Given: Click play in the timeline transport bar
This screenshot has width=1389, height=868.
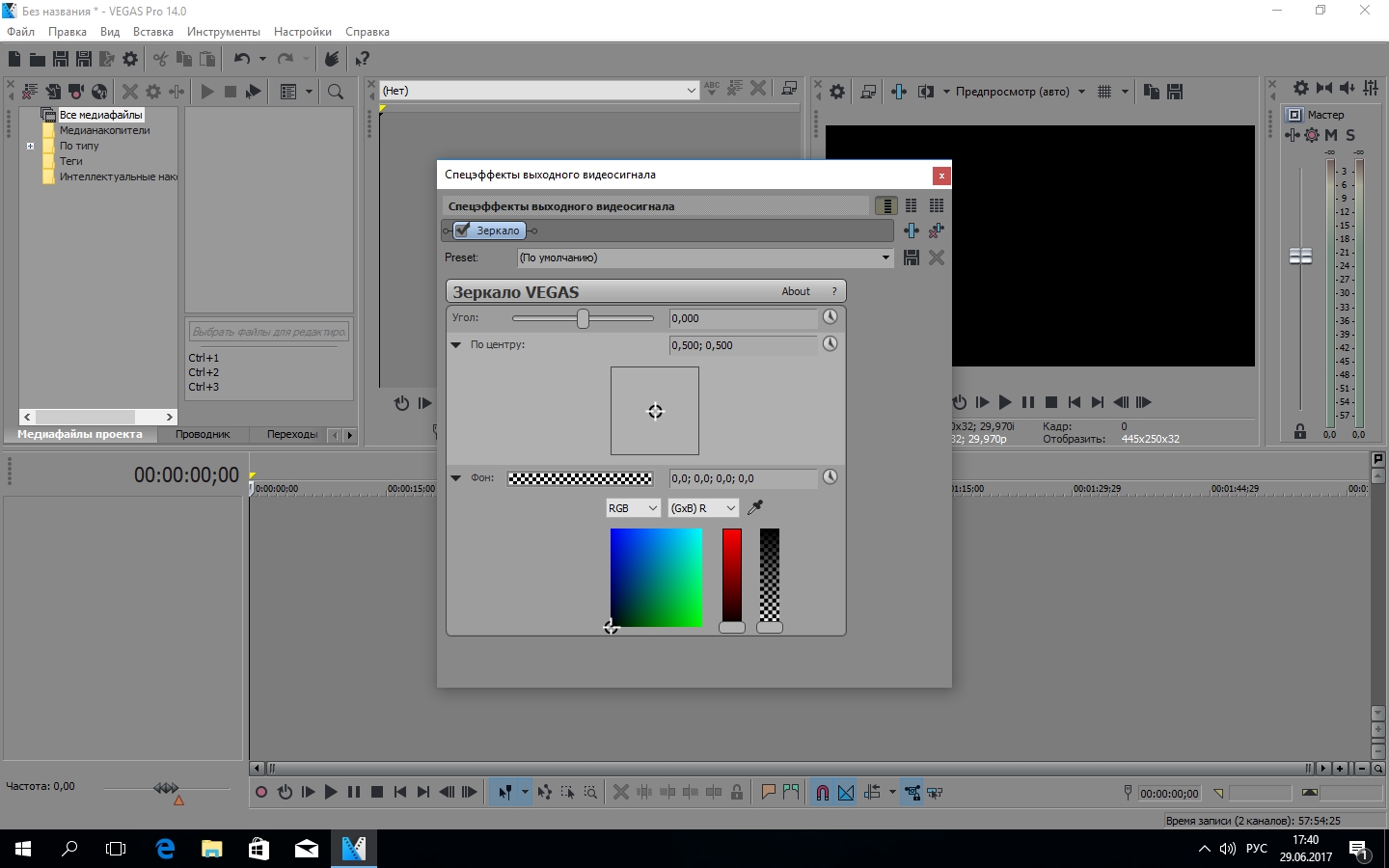Looking at the screenshot, I should pos(331,792).
